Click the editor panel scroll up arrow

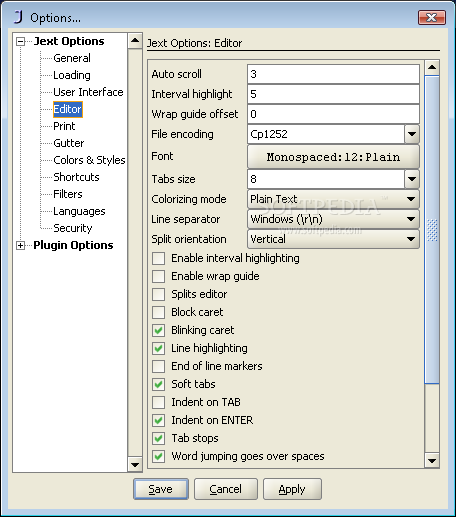pyautogui.click(x=432, y=68)
